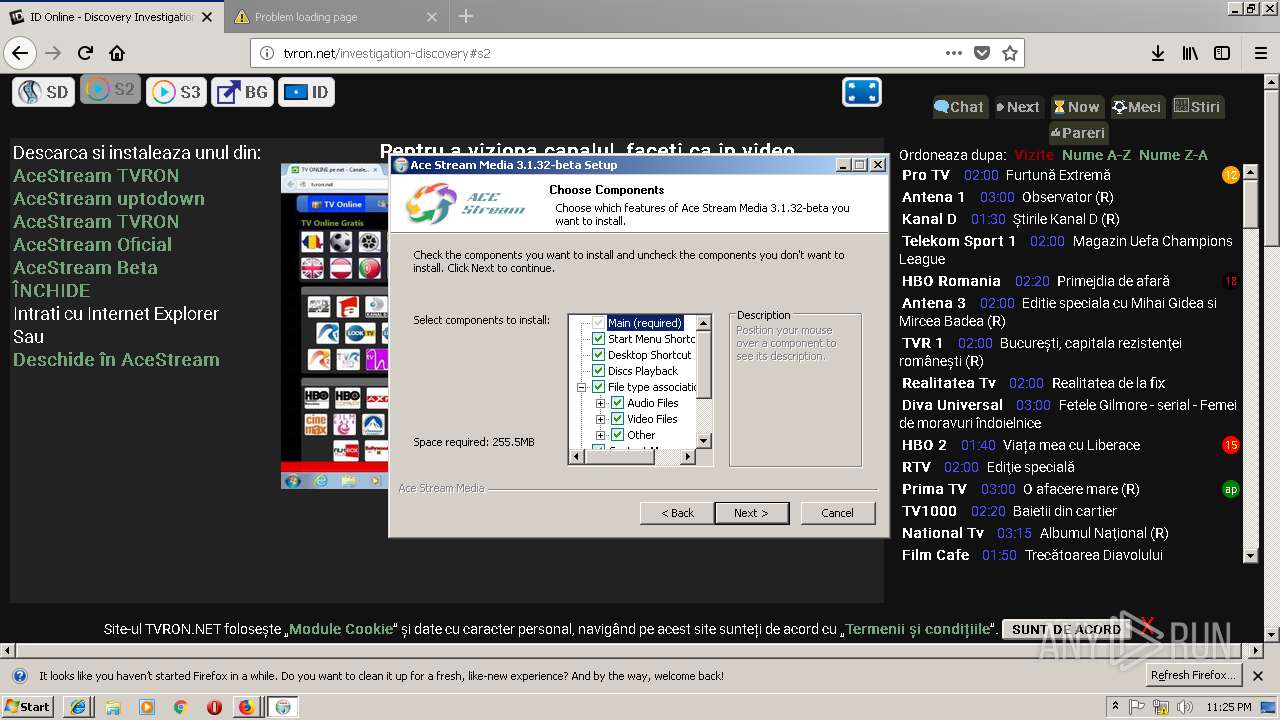Select the BG external source button
The image size is (1280, 720).
(x=242, y=92)
